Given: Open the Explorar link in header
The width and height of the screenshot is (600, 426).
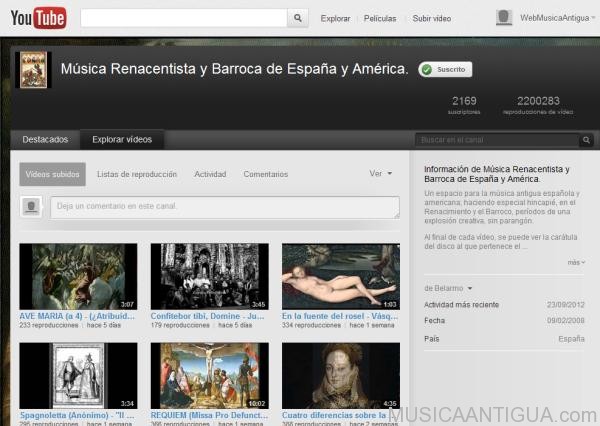Looking at the screenshot, I should tap(335, 18).
